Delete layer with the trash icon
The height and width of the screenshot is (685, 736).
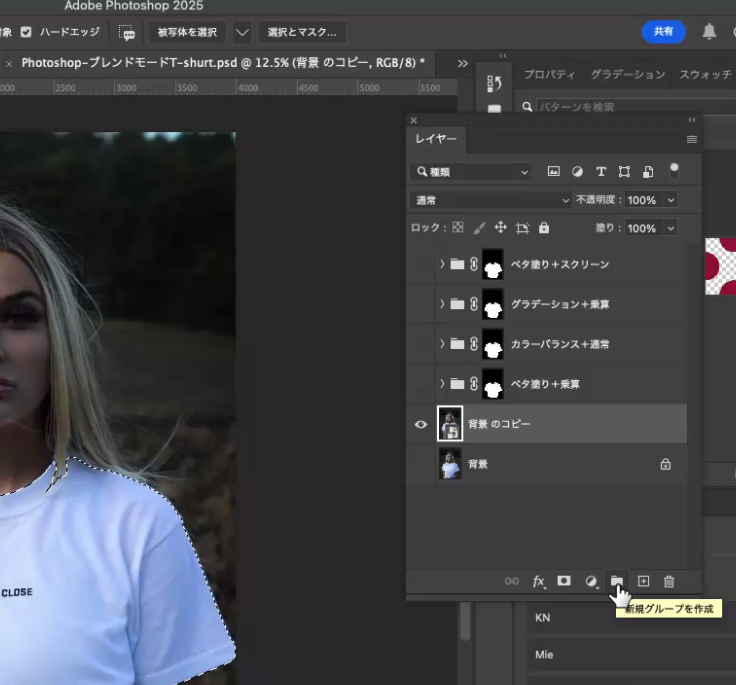pos(670,581)
